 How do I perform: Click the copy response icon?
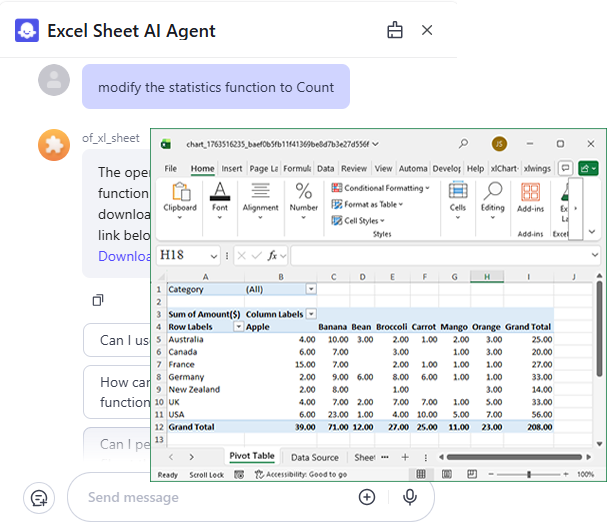tap(98, 300)
